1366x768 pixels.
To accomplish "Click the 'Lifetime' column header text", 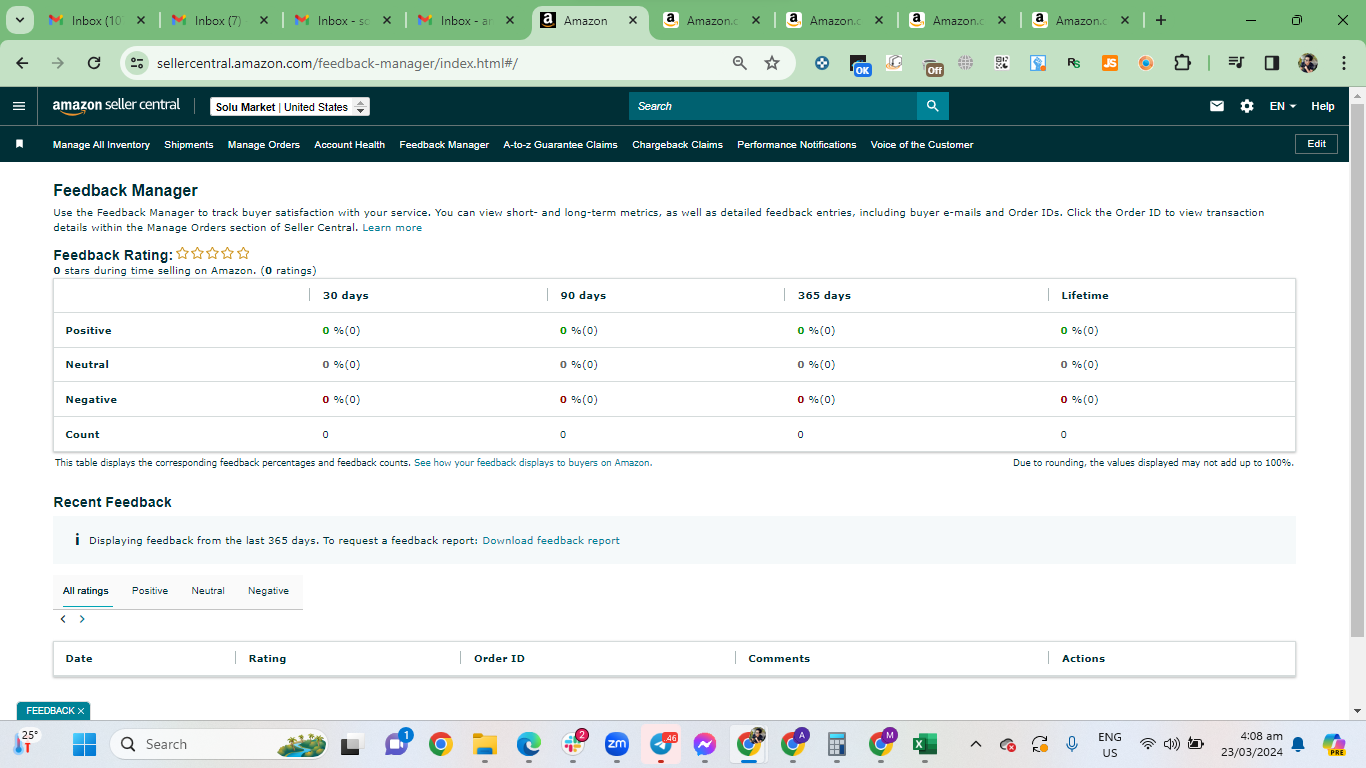I will [x=1085, y=296].
